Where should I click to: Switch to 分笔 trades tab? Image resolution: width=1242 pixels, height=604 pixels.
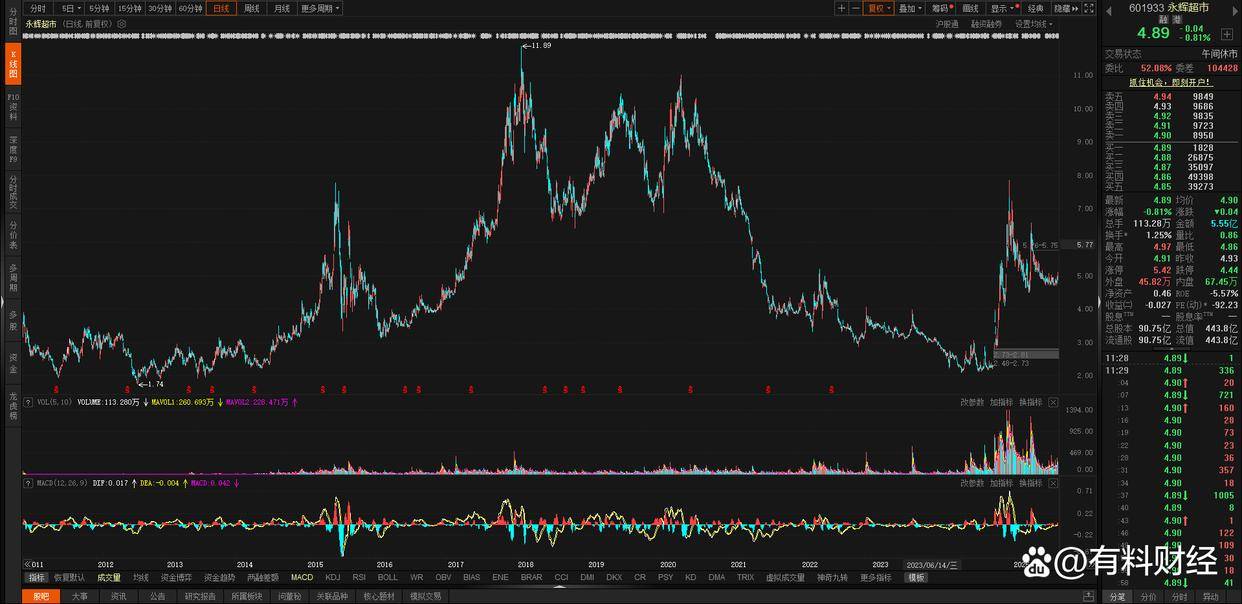1117,597
